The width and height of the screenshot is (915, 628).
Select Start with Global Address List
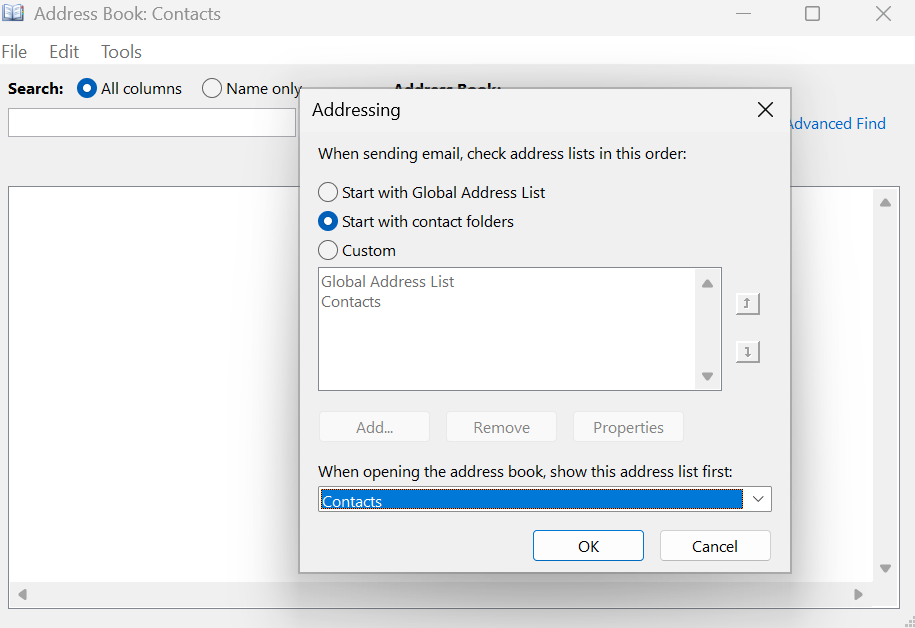[431, 192]
